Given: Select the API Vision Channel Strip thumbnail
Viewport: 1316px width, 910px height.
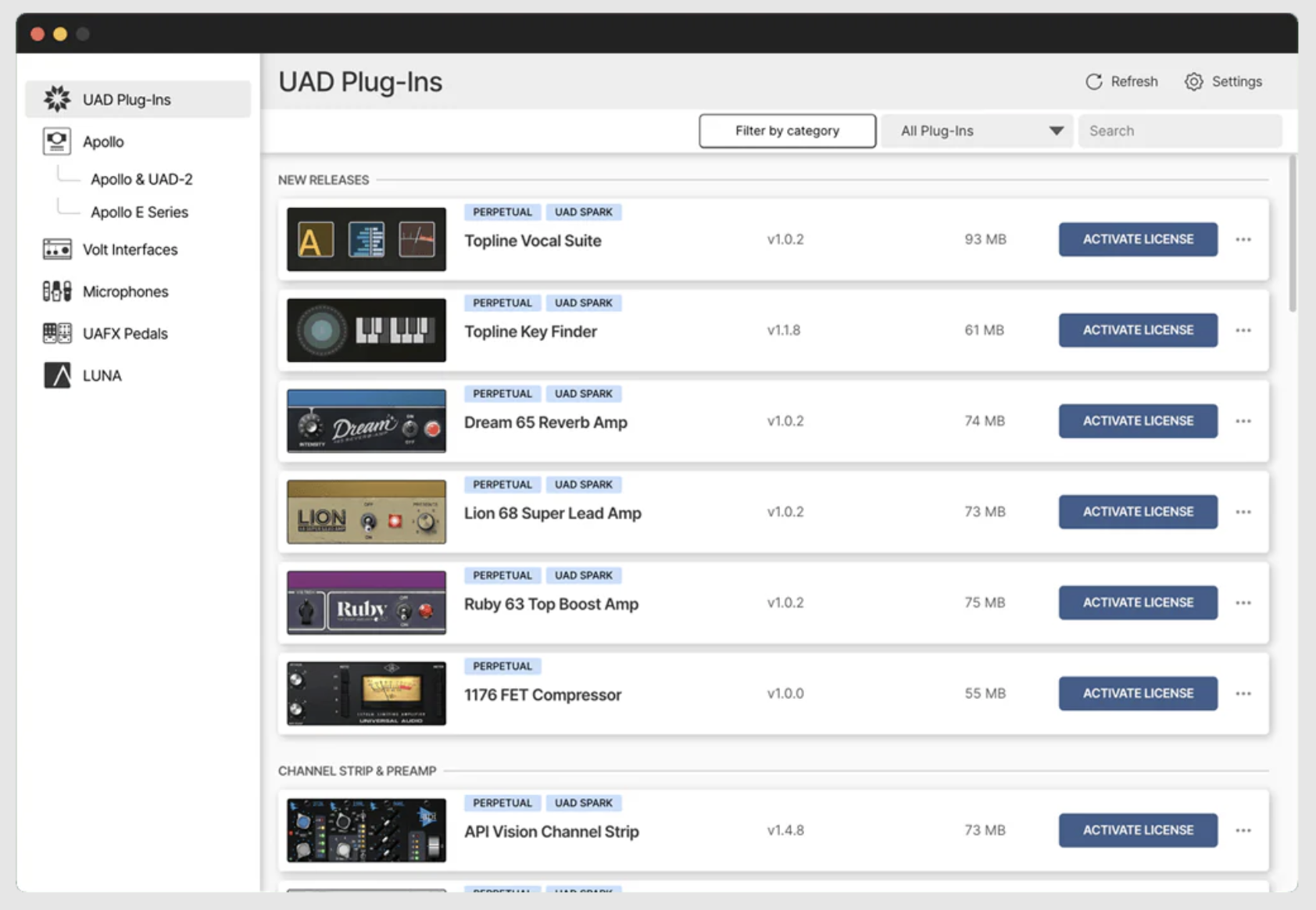Looking at the screenshot, I should coord(367,830).
